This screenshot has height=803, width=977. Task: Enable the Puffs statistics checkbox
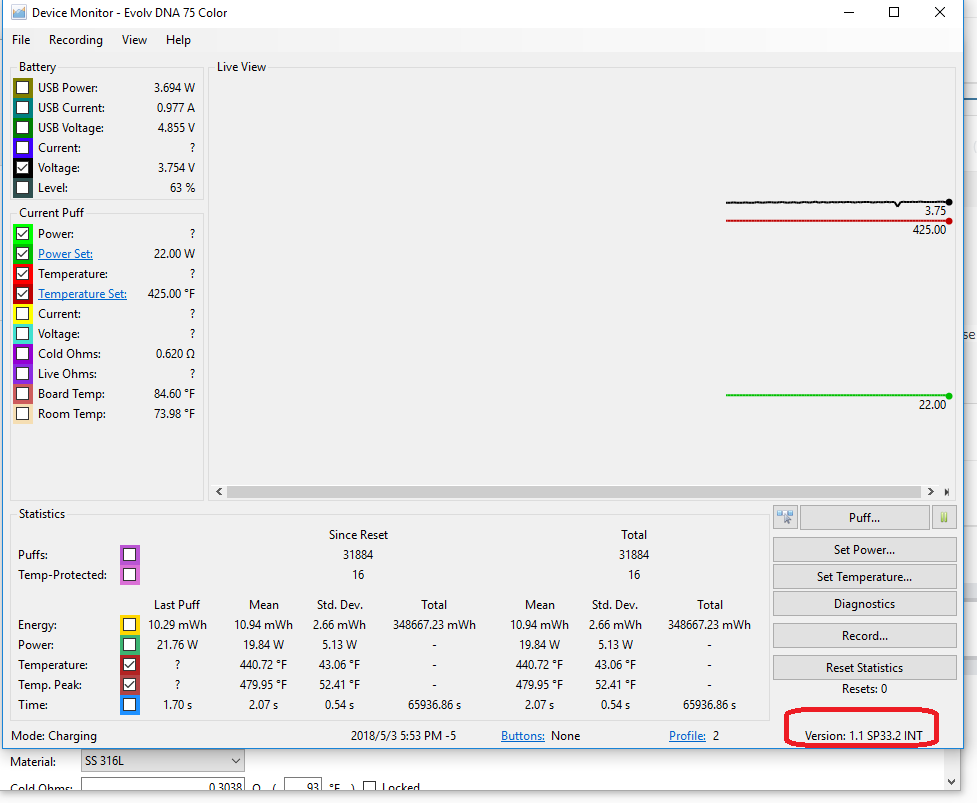point(130,555)
